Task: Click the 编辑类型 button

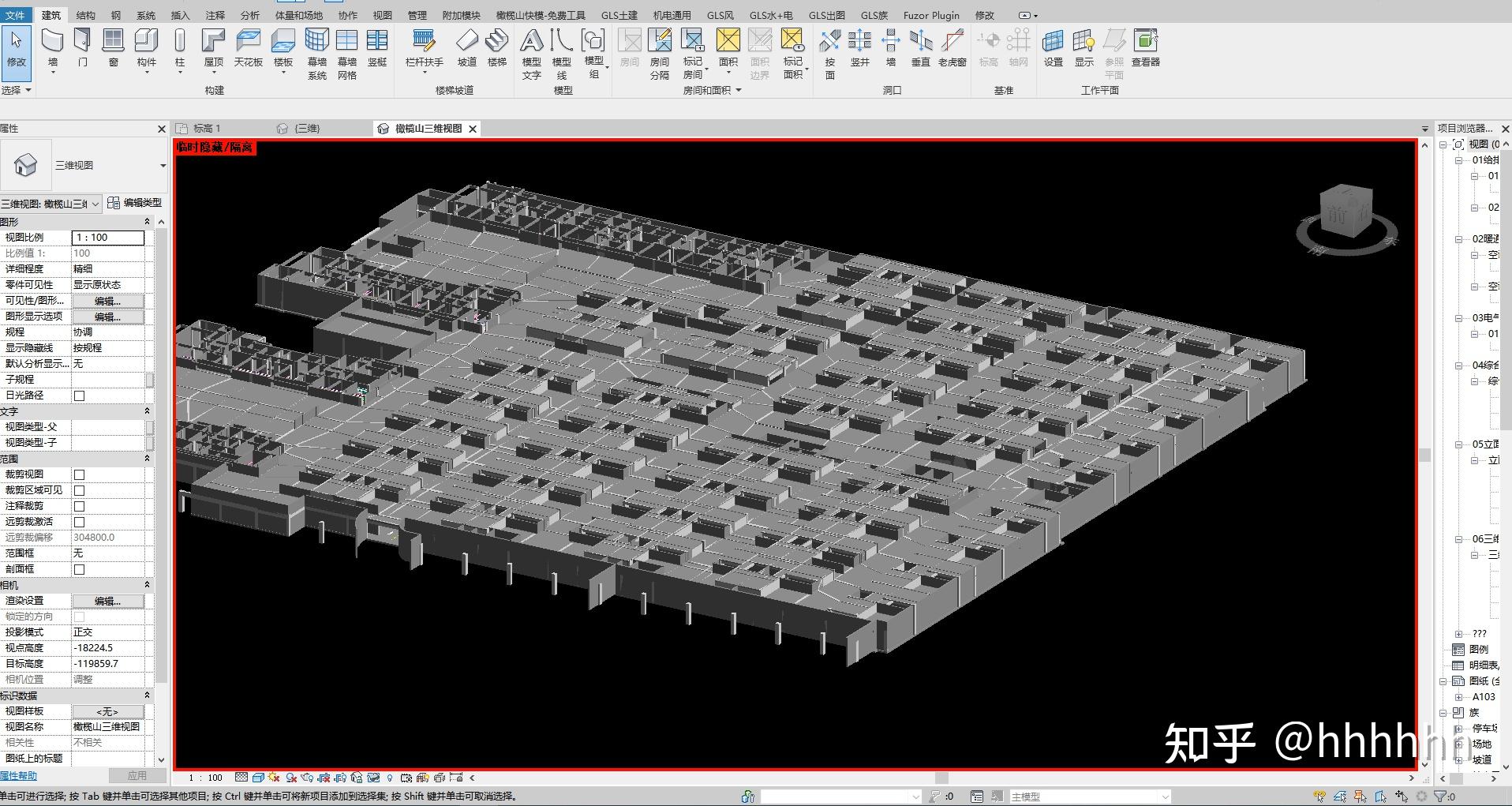Action: click(x=135, y=203)
